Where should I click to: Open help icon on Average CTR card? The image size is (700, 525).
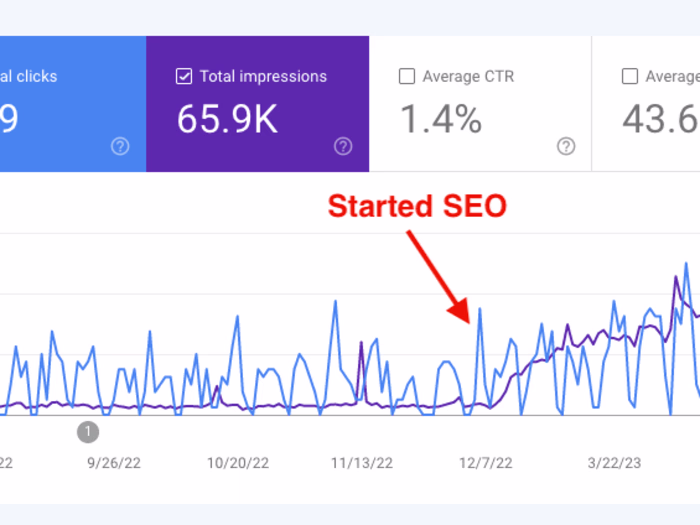[x=566, y=147]
